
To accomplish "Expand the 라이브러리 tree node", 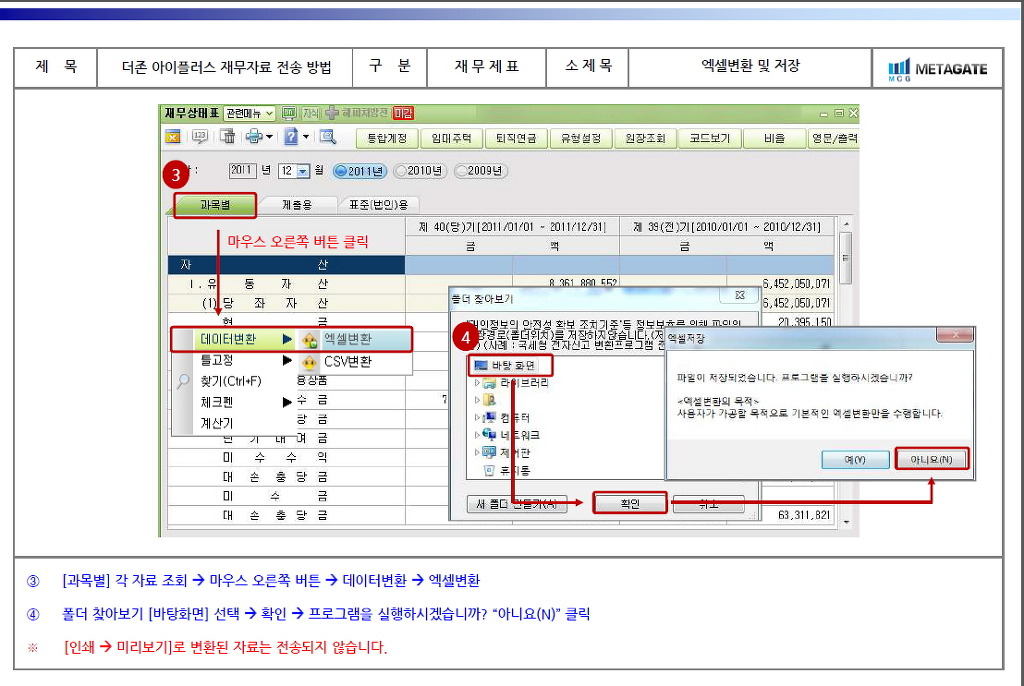I will pyautogui.click(x=477, y=383).
